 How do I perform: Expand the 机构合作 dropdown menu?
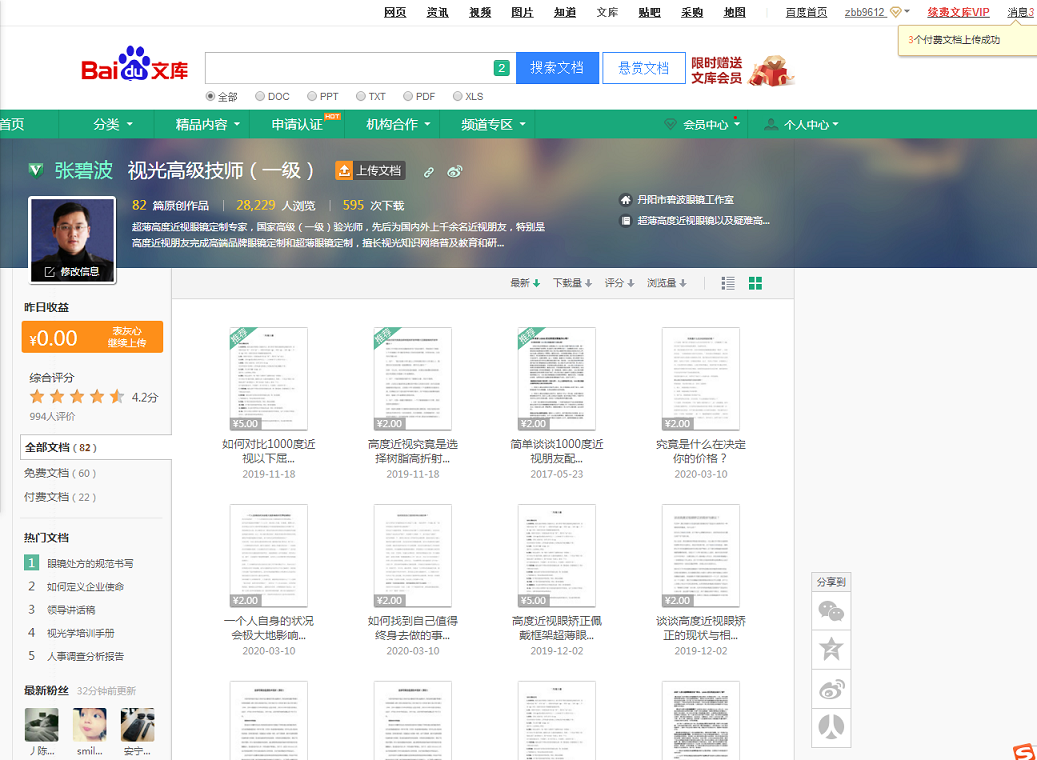click(x=398, y=124)
